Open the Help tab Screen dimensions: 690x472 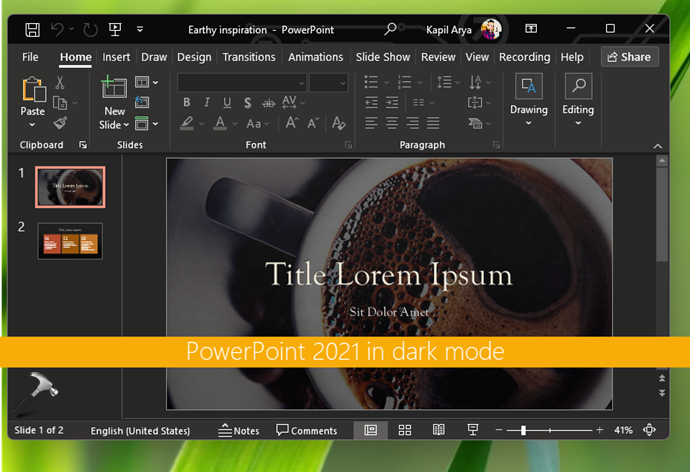pos(572,57)
